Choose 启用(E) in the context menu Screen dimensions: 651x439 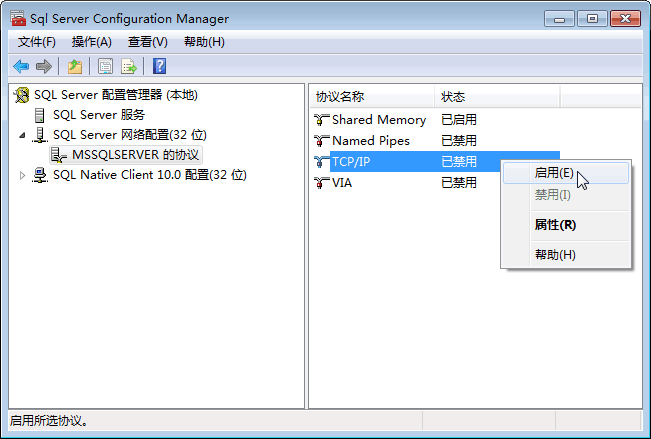tap(566, 173)
